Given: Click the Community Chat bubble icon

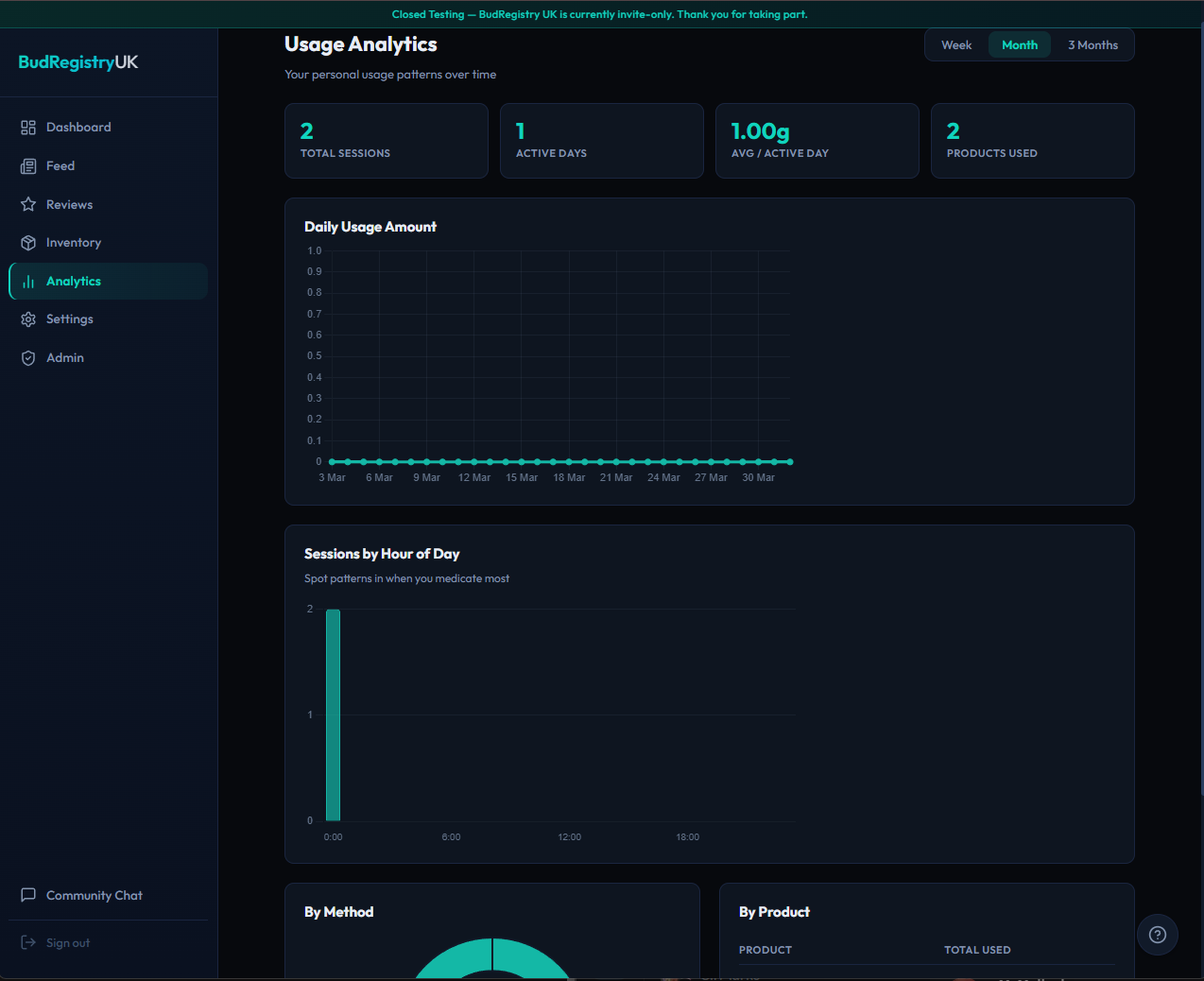Looking at the screenshot, I should (28, 895).
